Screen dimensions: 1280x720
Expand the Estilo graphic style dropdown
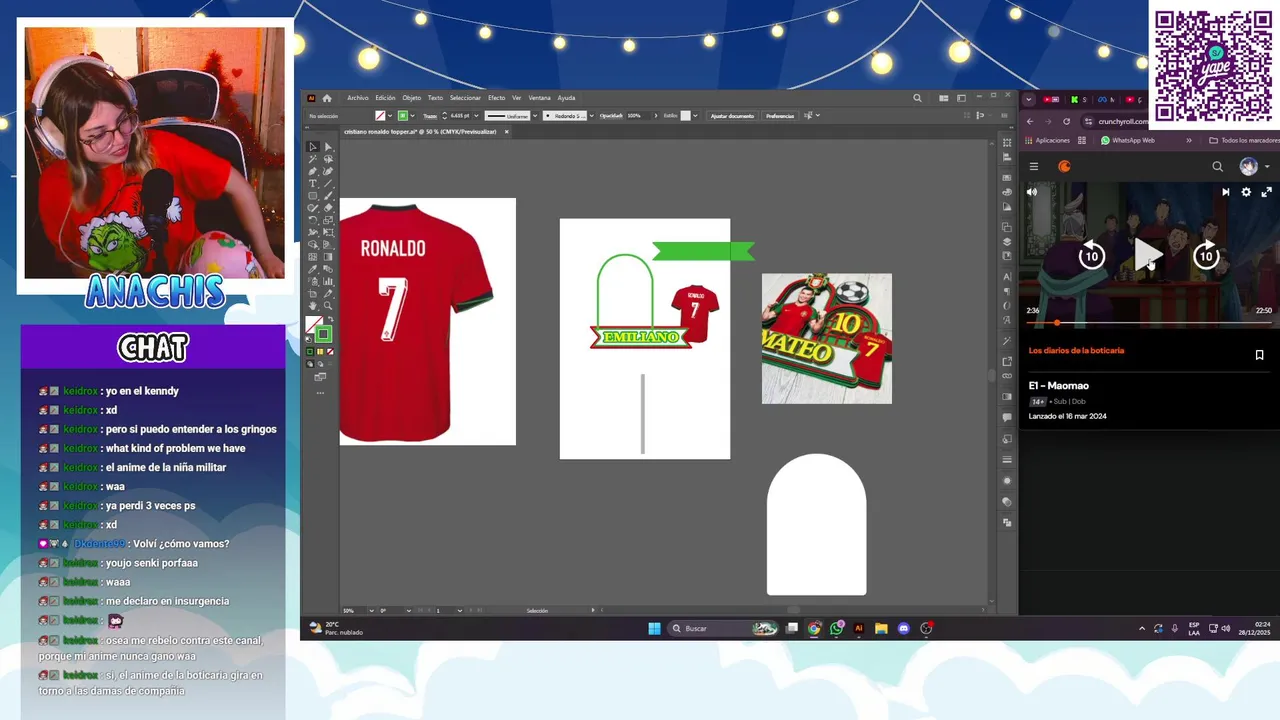[695, 116]
